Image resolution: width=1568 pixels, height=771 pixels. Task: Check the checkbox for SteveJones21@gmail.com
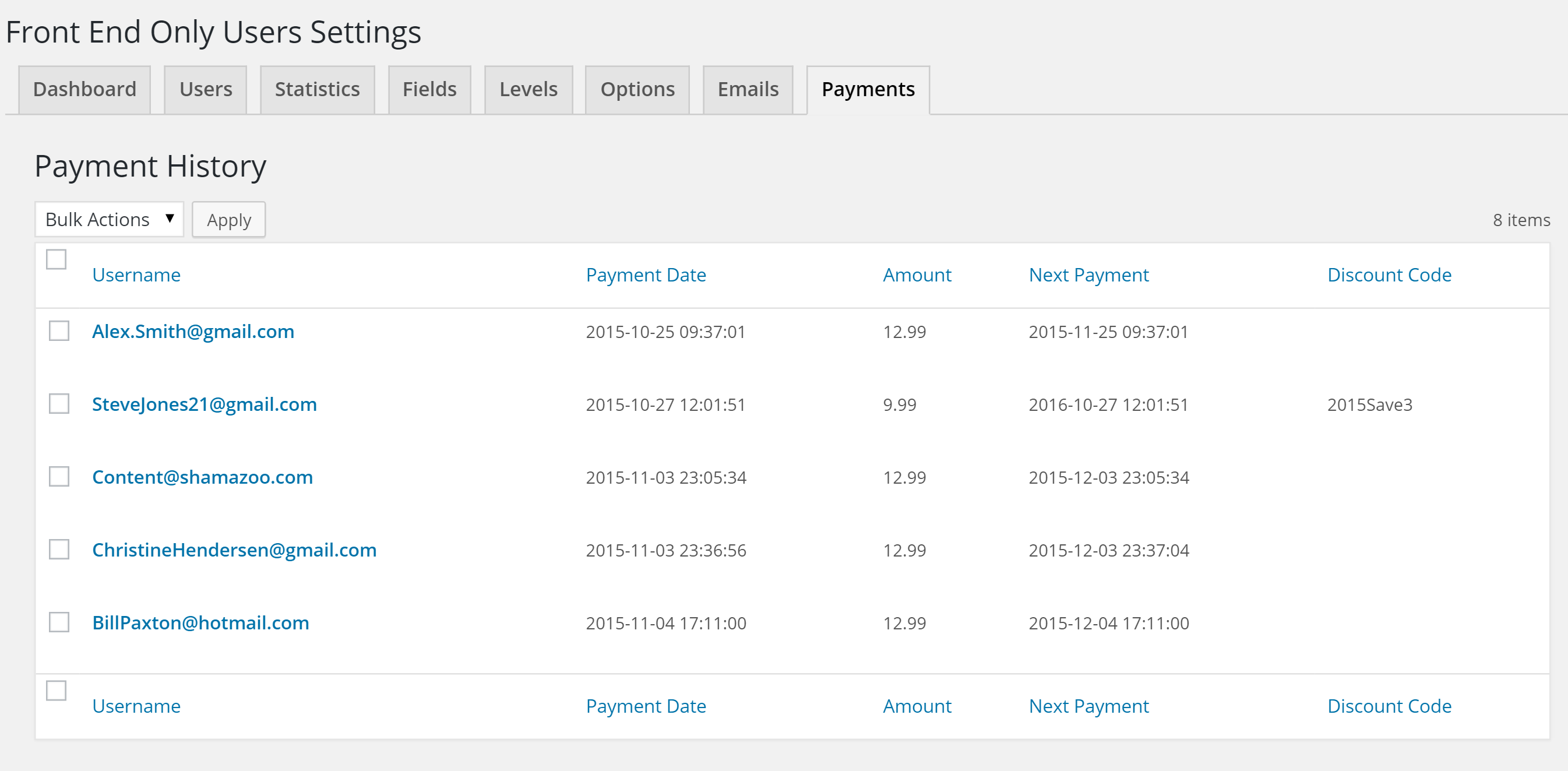tap(58, 404)
